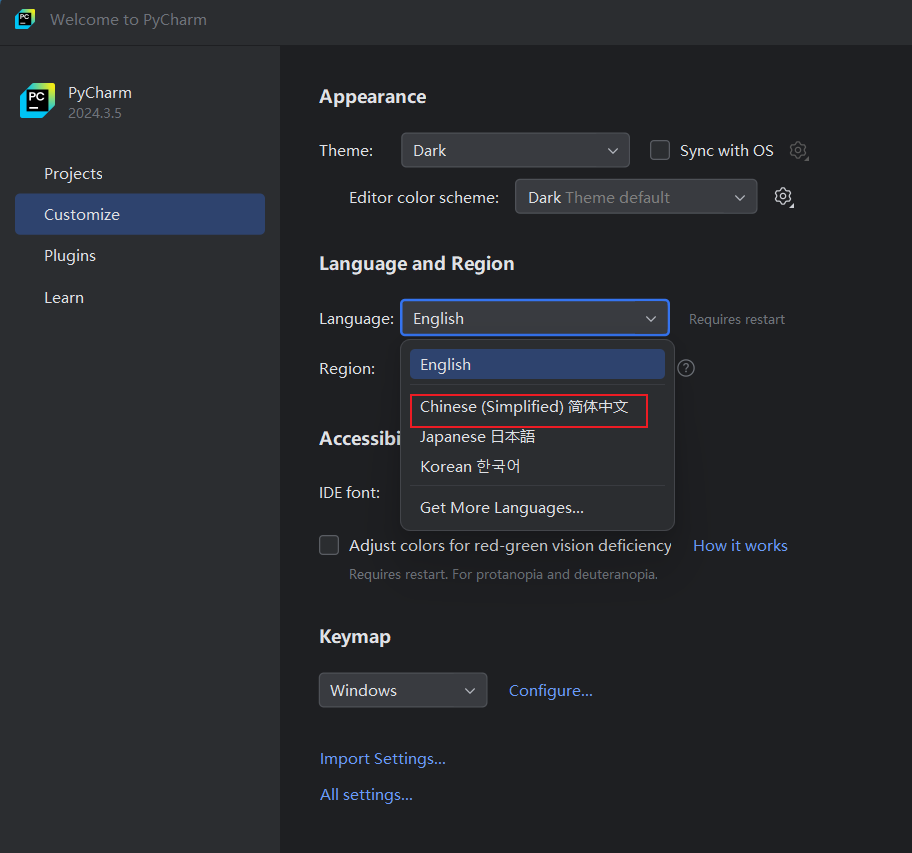This screenshot has width=912, height=853.
Task: Choose Japanese language option
Action: [537, 437]
